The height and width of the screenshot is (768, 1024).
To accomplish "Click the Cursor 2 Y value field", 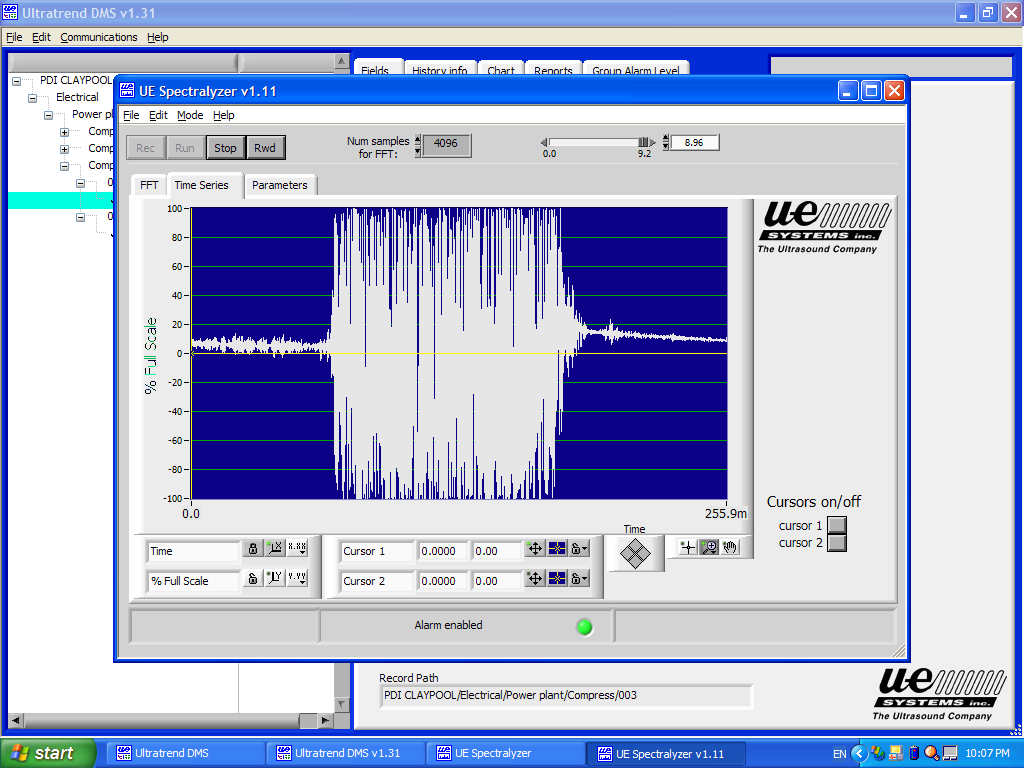I will [x=496, y=581].
